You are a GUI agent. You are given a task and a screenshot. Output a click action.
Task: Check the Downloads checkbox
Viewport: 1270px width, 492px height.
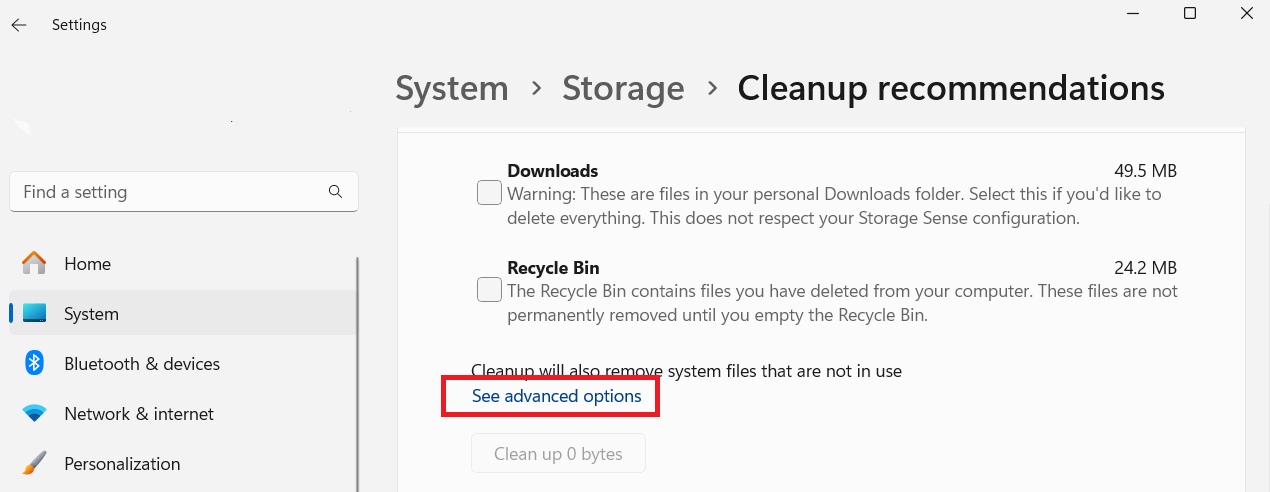489,193
